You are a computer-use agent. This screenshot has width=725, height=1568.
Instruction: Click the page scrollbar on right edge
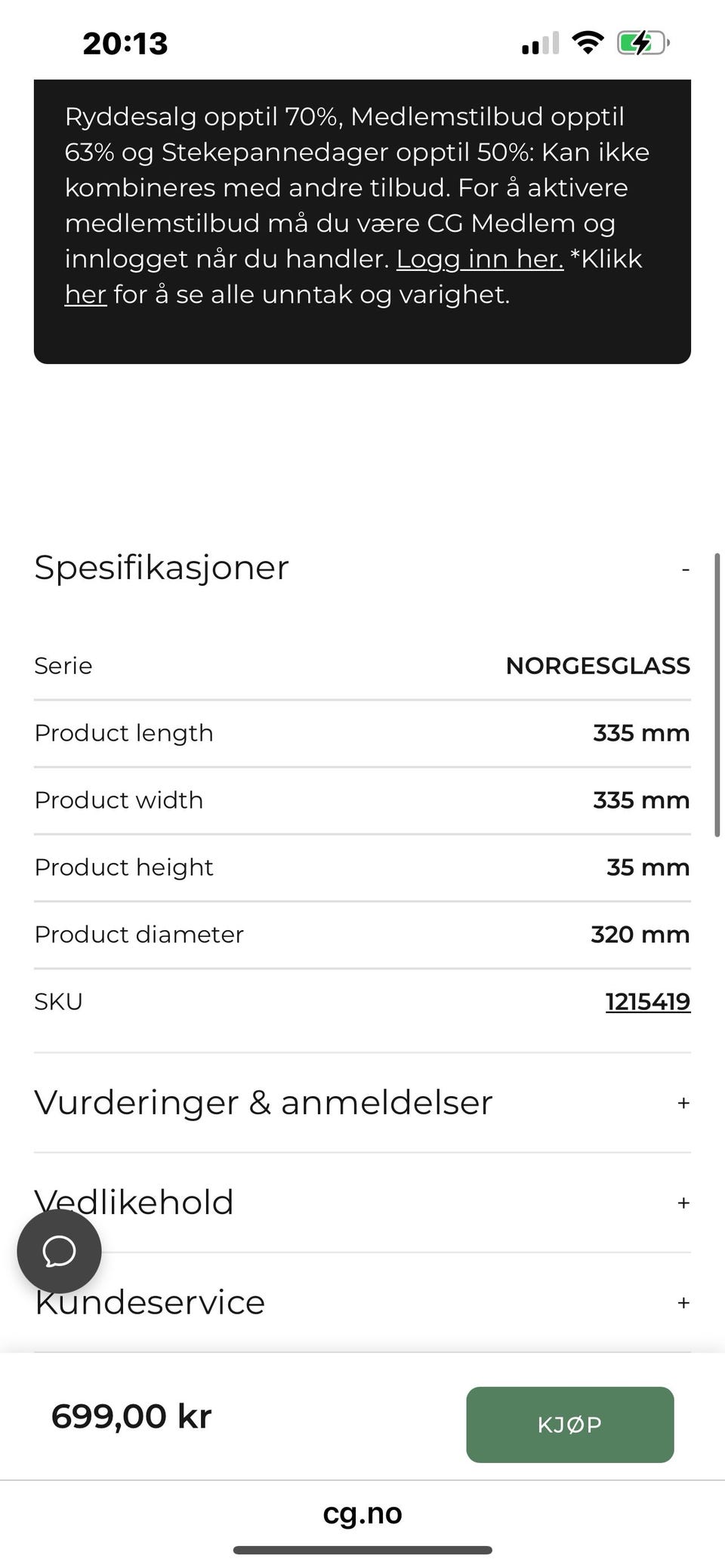(717, 695)
